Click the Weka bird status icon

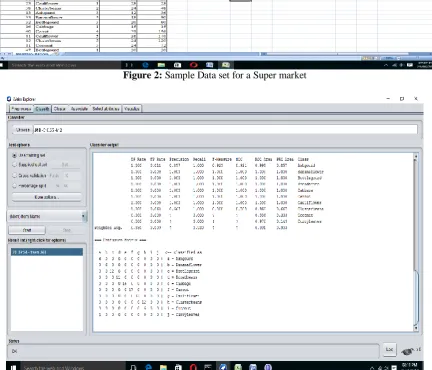[409, 350]
